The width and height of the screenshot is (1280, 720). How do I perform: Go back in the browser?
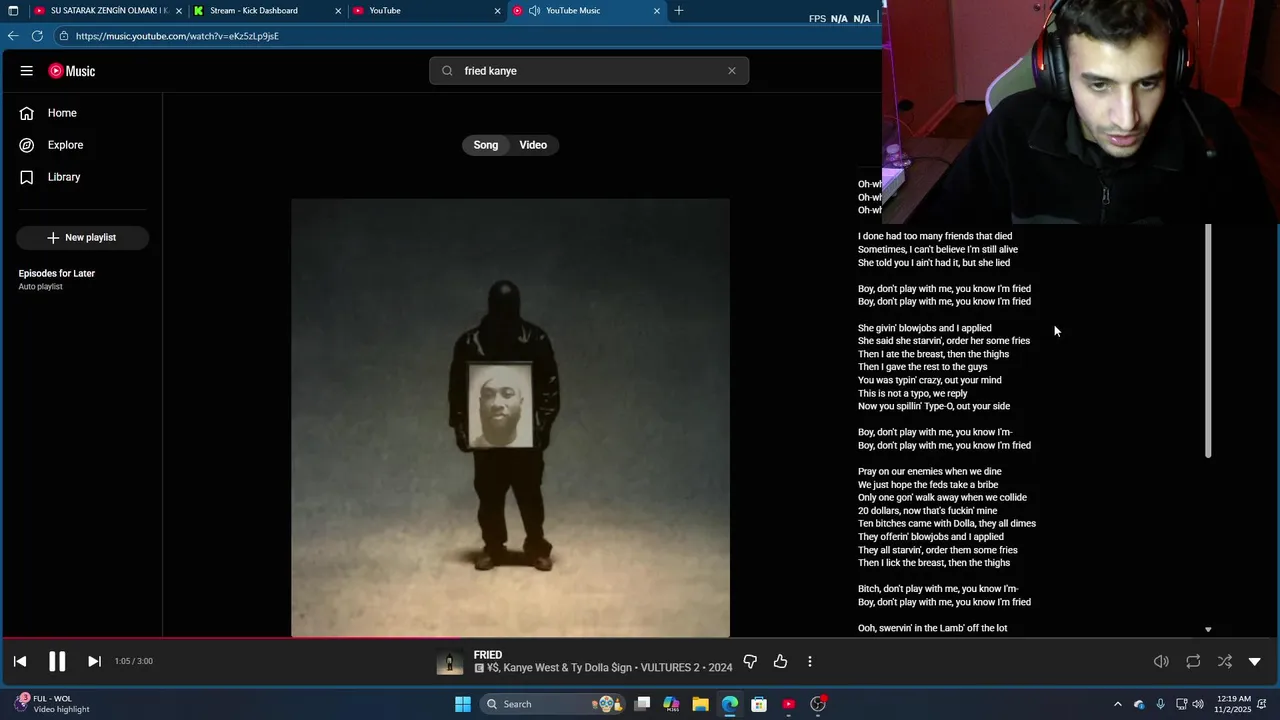tap(13, 36)
